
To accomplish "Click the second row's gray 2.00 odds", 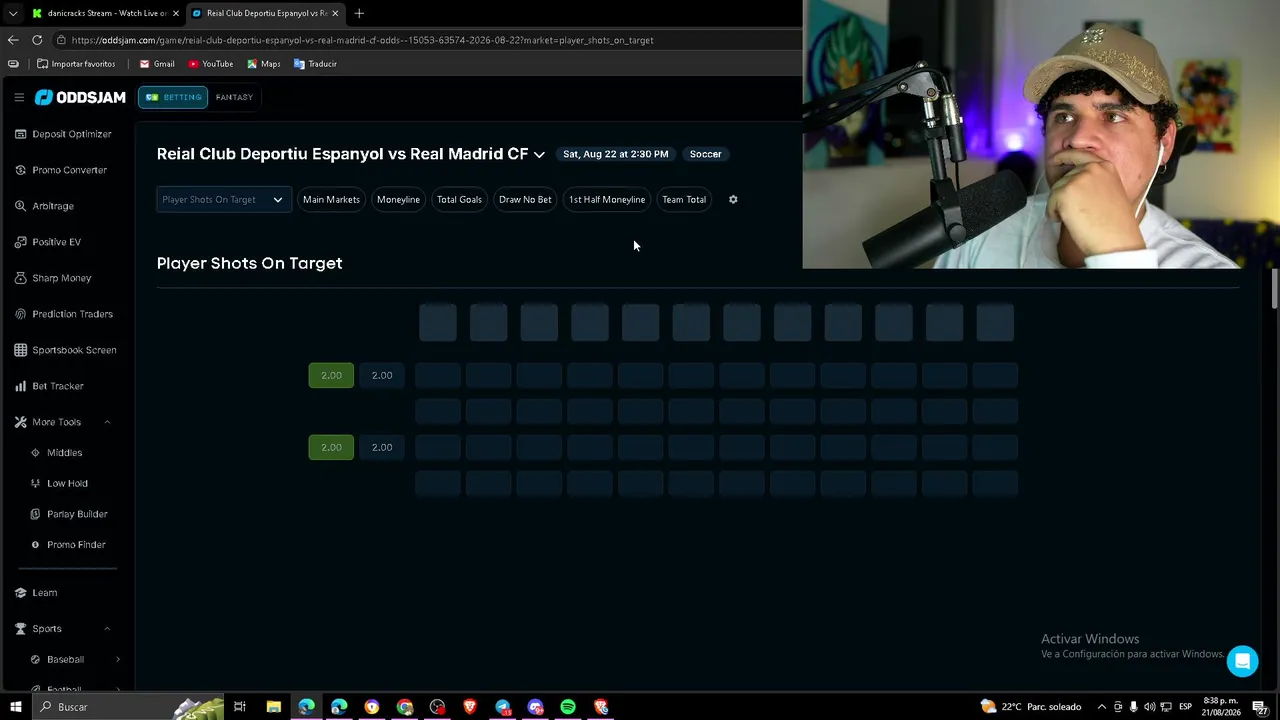I will click(382, 447).
